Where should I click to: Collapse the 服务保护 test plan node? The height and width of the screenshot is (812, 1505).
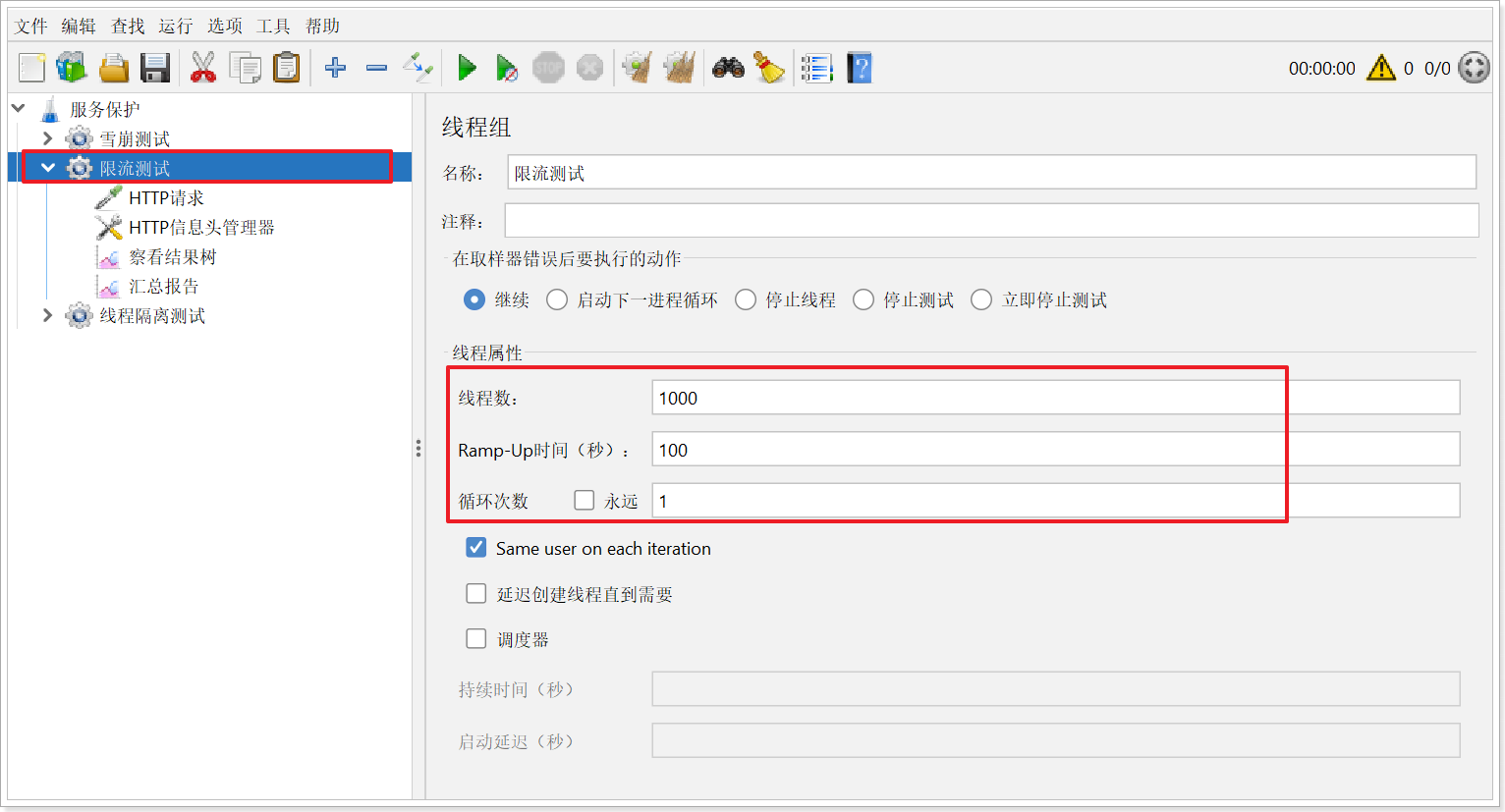pyautogui.click(x=19, y=108)
